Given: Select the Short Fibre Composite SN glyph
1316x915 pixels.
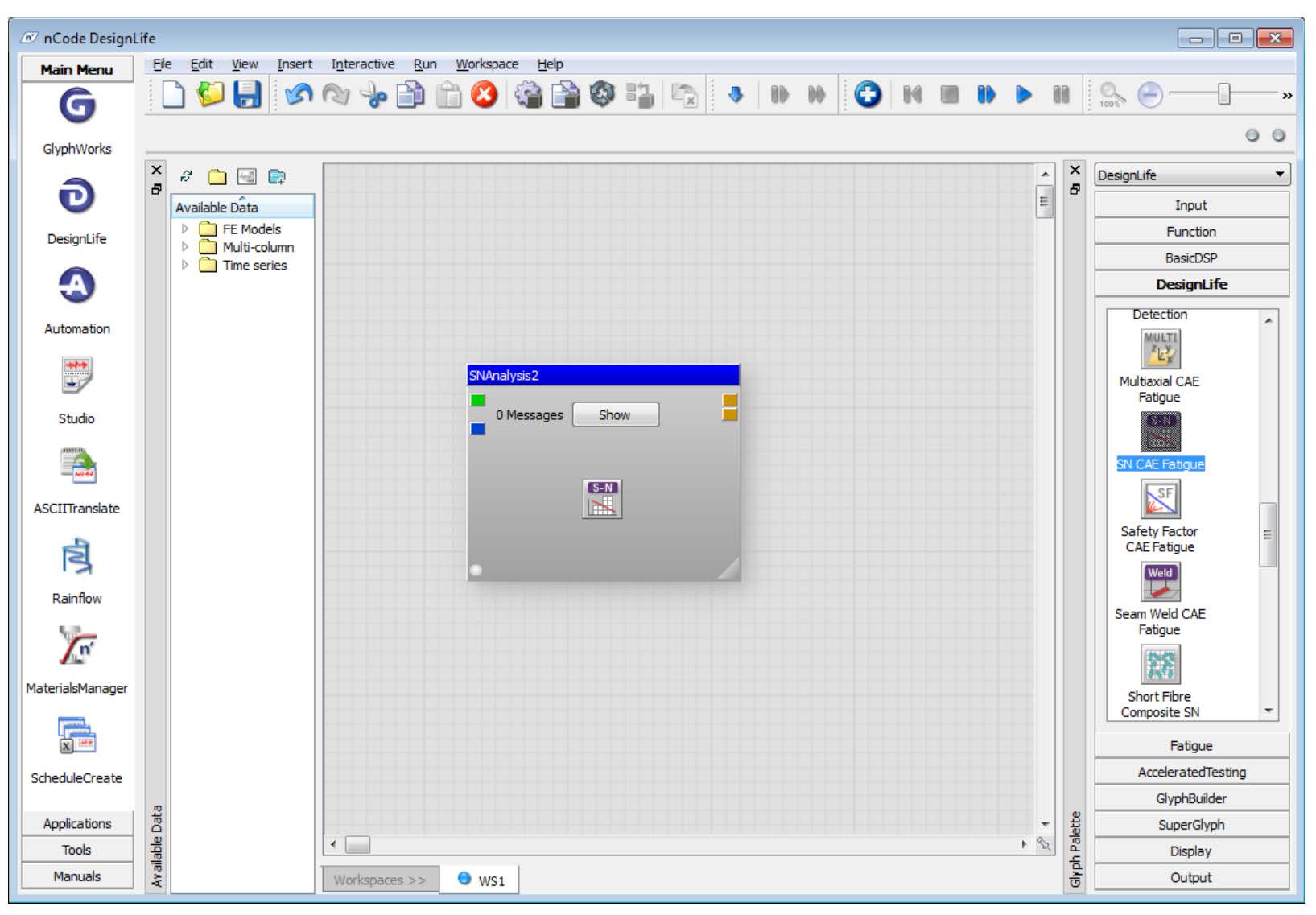Looking at the screenshot, I should click(x=1159, y=666).
